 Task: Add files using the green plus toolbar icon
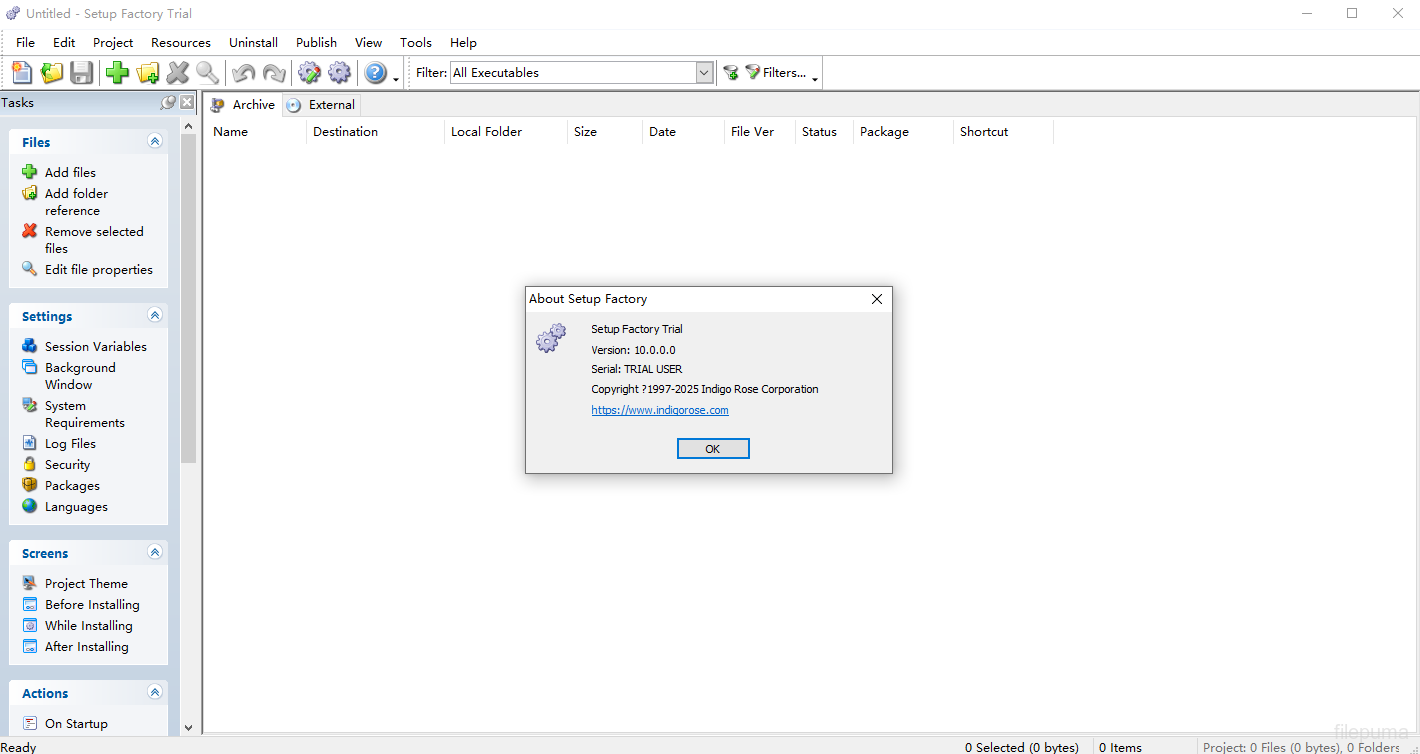[117, 72]
